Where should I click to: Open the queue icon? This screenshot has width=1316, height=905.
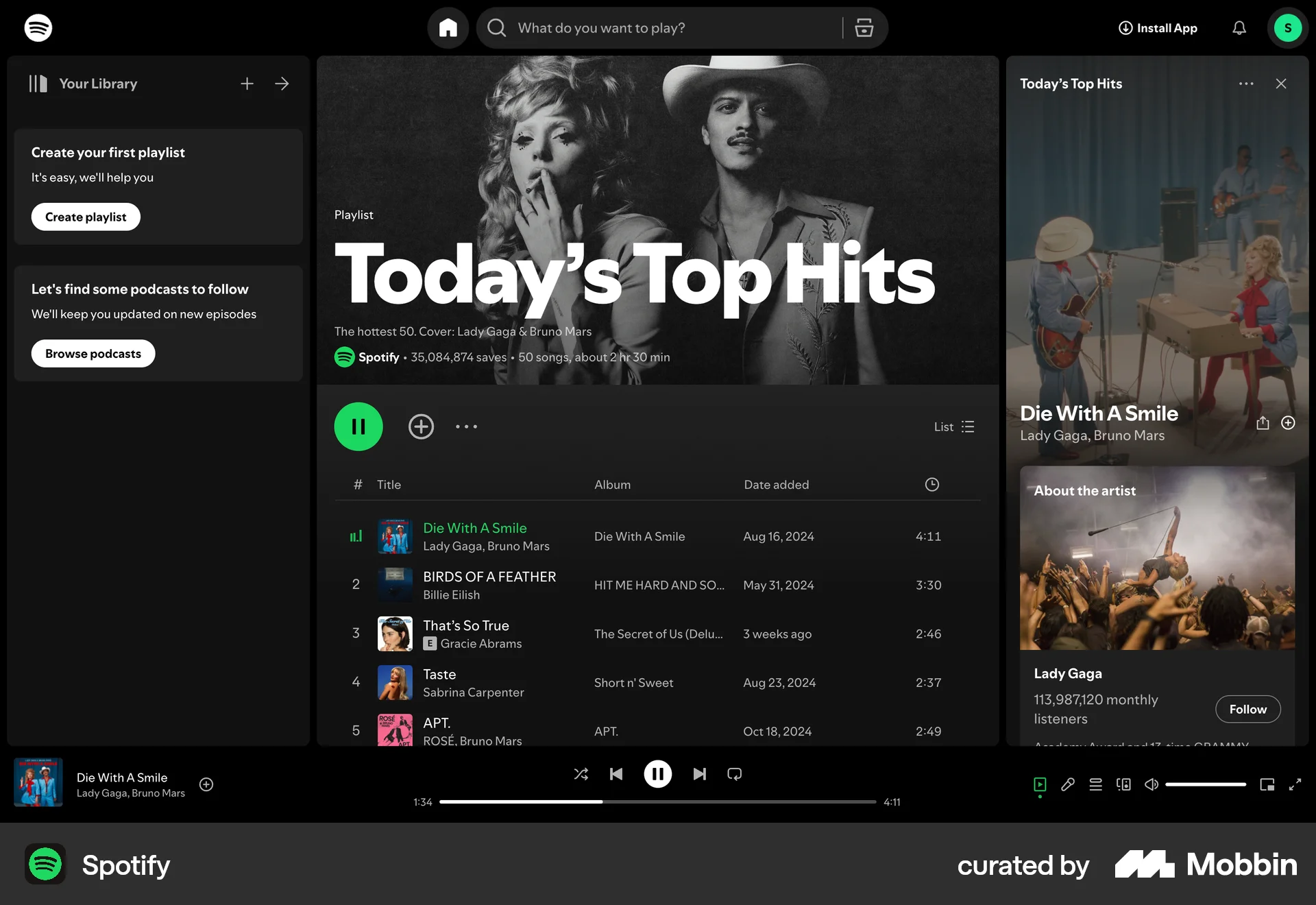(x=1095, y=784)
